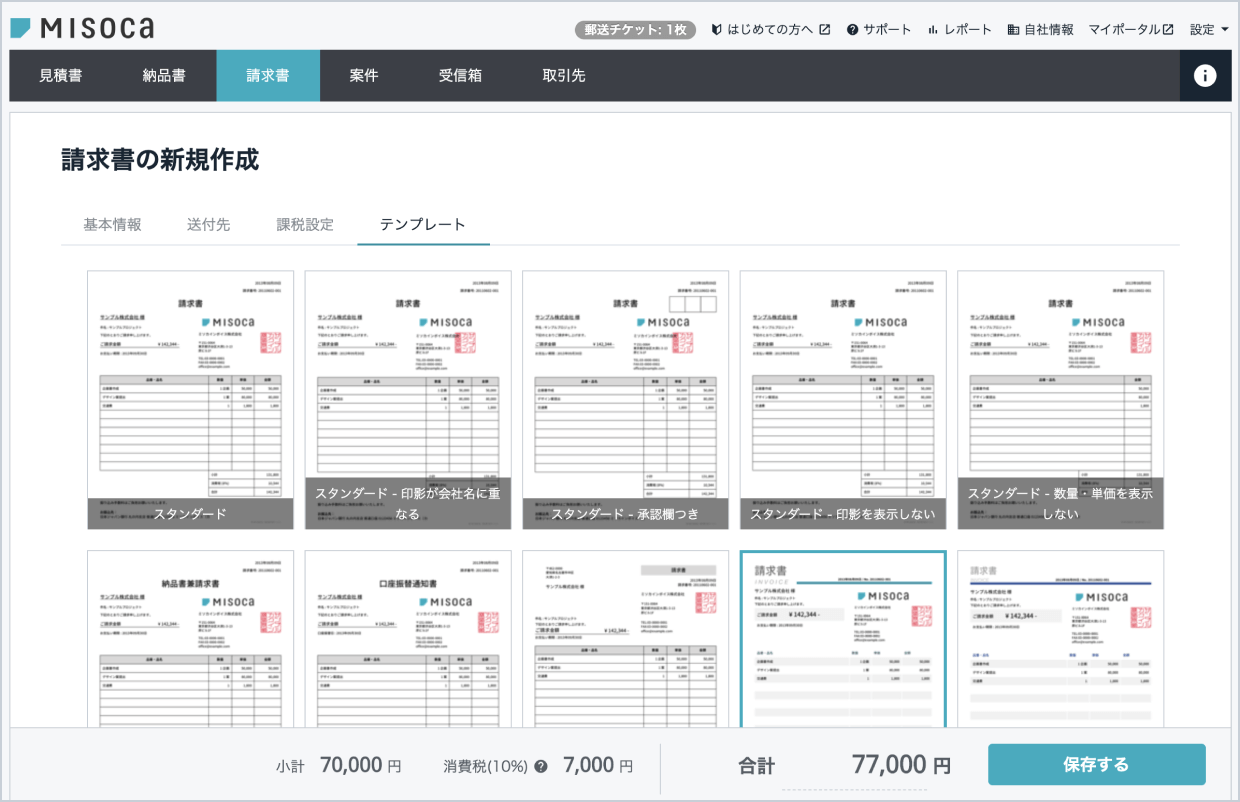The width and height of the screenshot is (1240, 802).
Task: Select the テンプレート tab
Action: pos(423,224)
